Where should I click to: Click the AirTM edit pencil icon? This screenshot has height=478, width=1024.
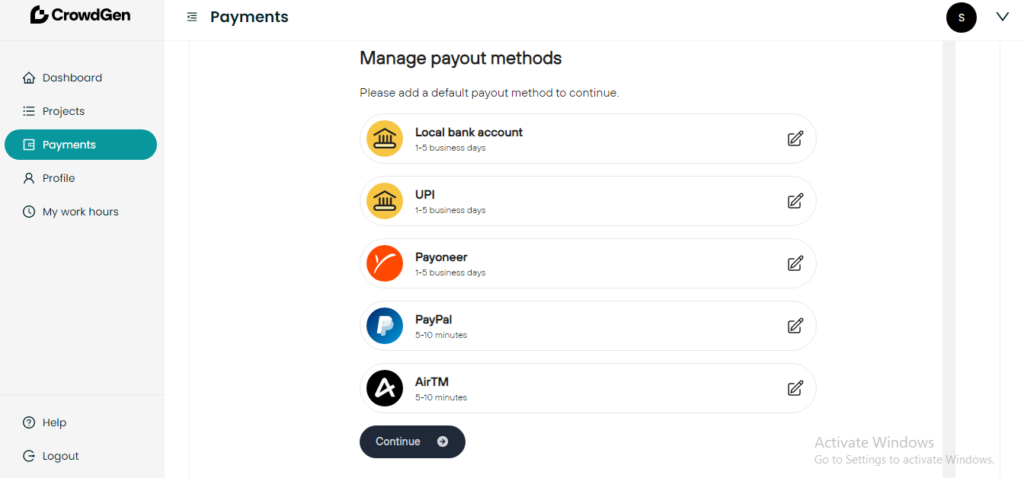point(795,388)
